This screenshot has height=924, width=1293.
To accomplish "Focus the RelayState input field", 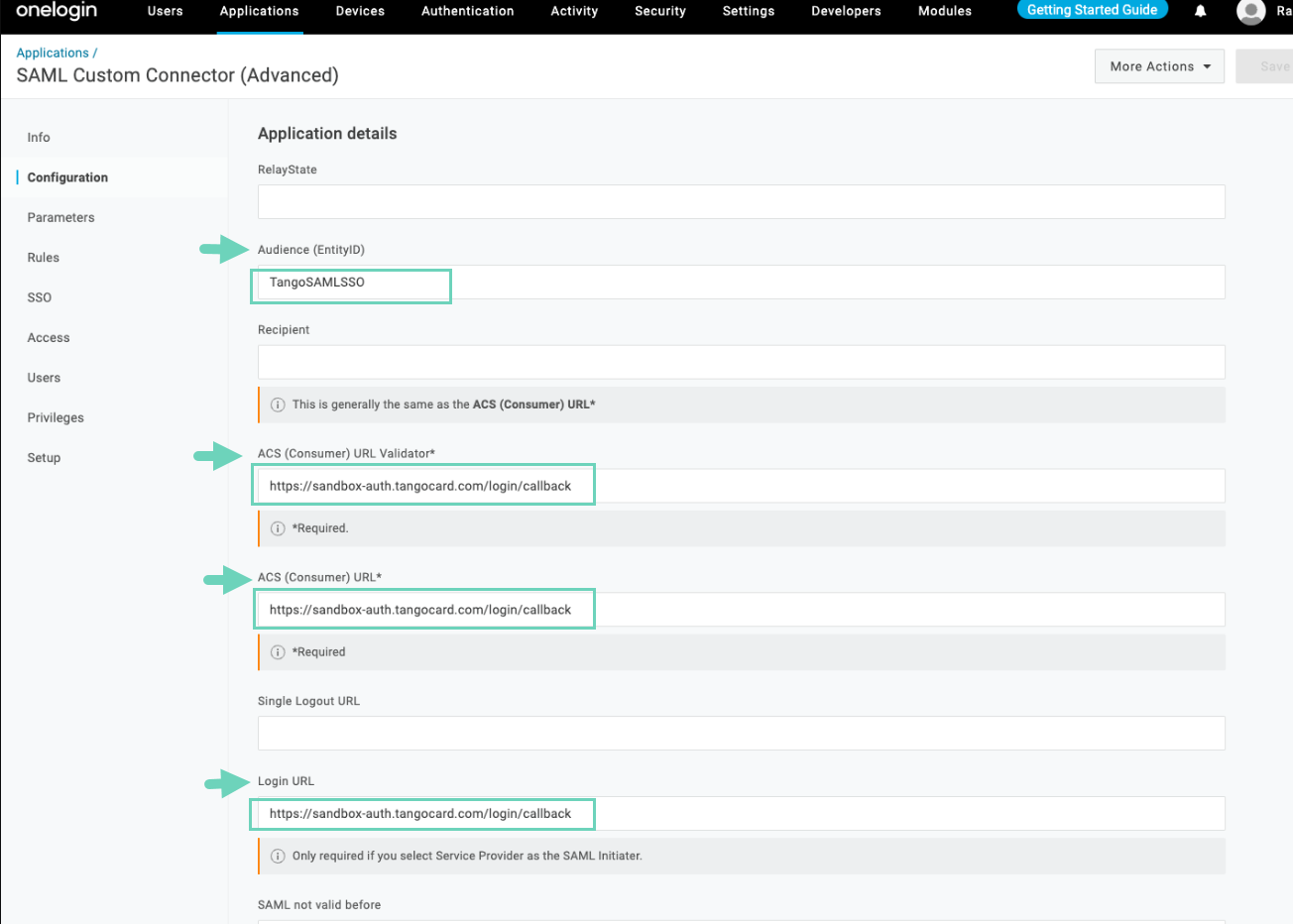I will coord(741,201).
